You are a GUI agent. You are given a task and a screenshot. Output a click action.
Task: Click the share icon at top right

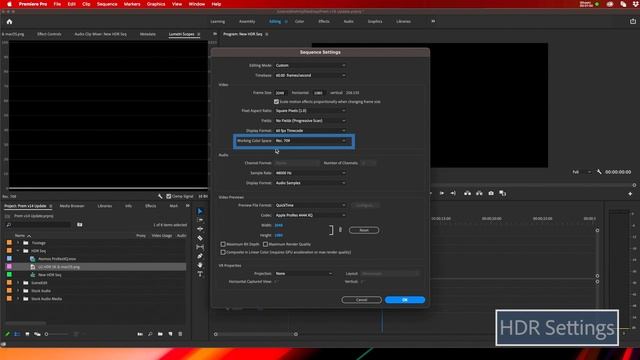coord(633,21)
